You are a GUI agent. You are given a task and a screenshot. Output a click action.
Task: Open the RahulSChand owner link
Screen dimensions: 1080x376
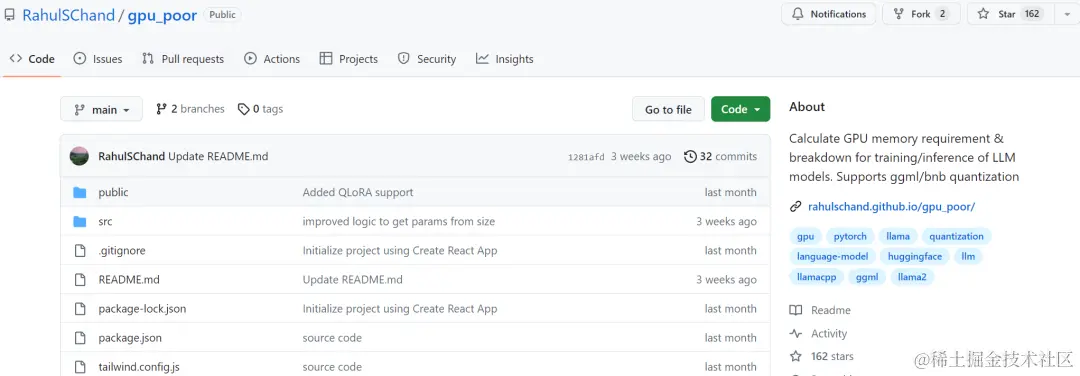[x=68, y=15]
